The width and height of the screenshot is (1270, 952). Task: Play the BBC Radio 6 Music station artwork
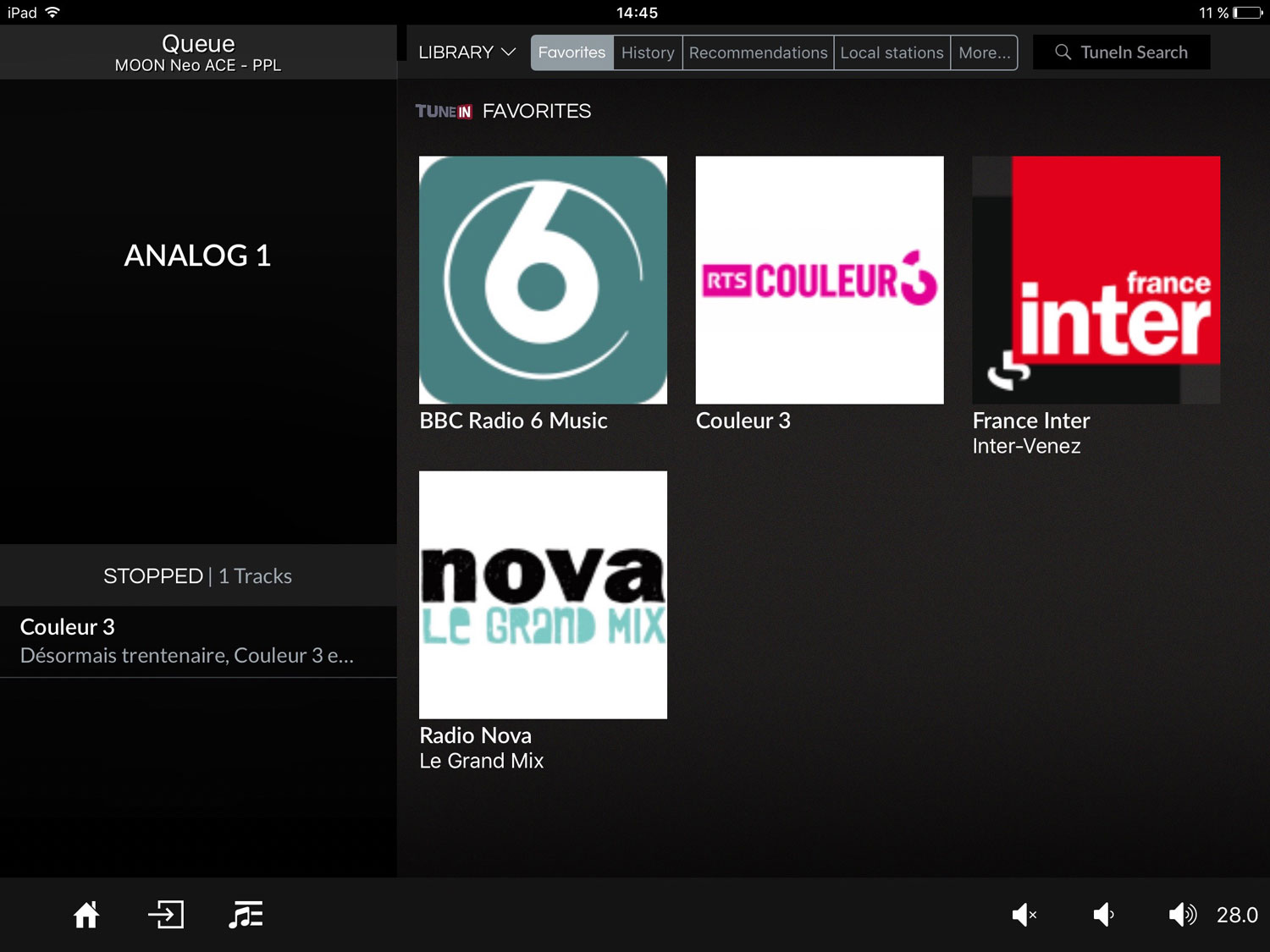(543, 280)
